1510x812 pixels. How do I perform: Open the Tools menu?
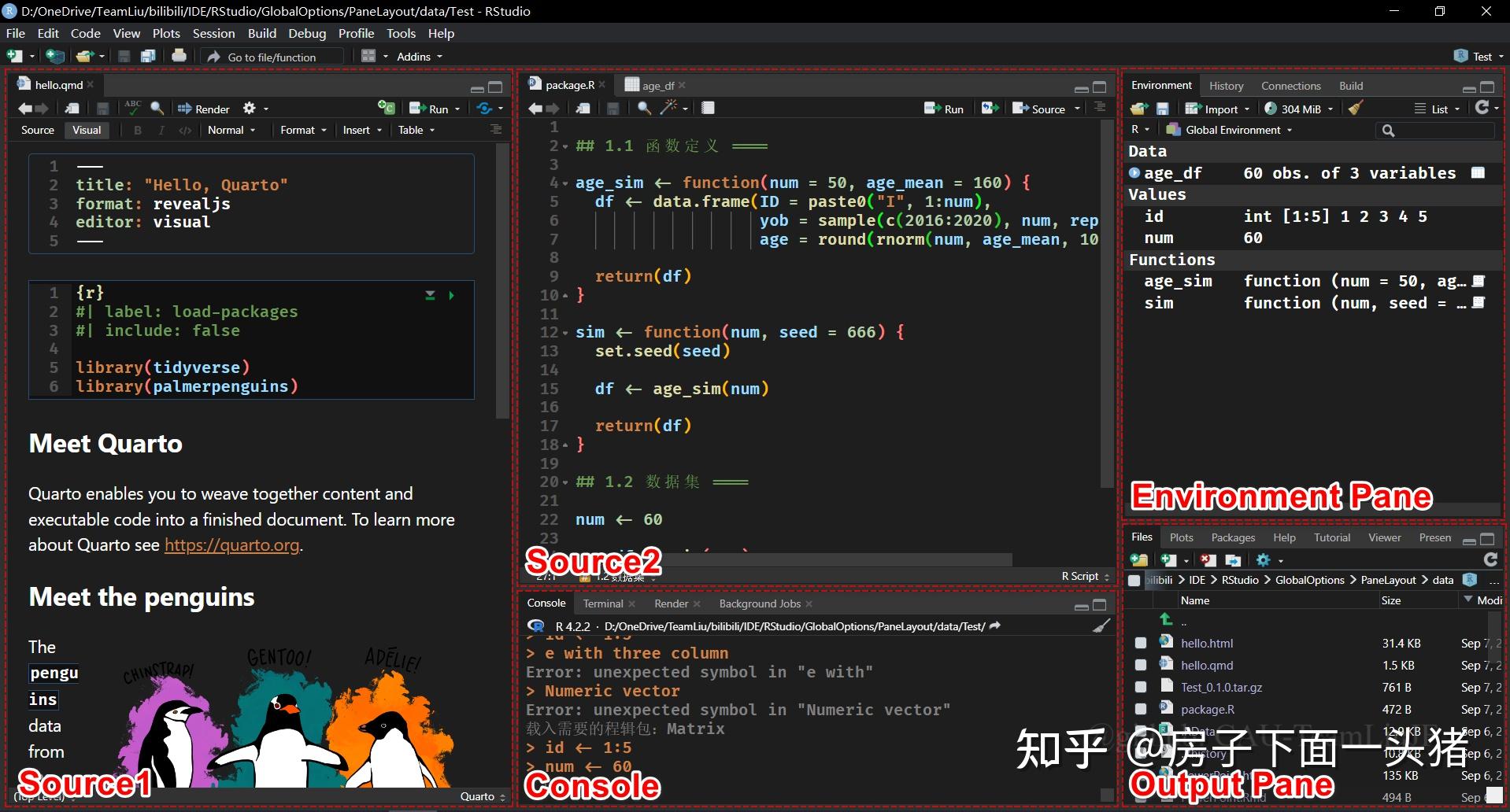[x=401, y=33]
